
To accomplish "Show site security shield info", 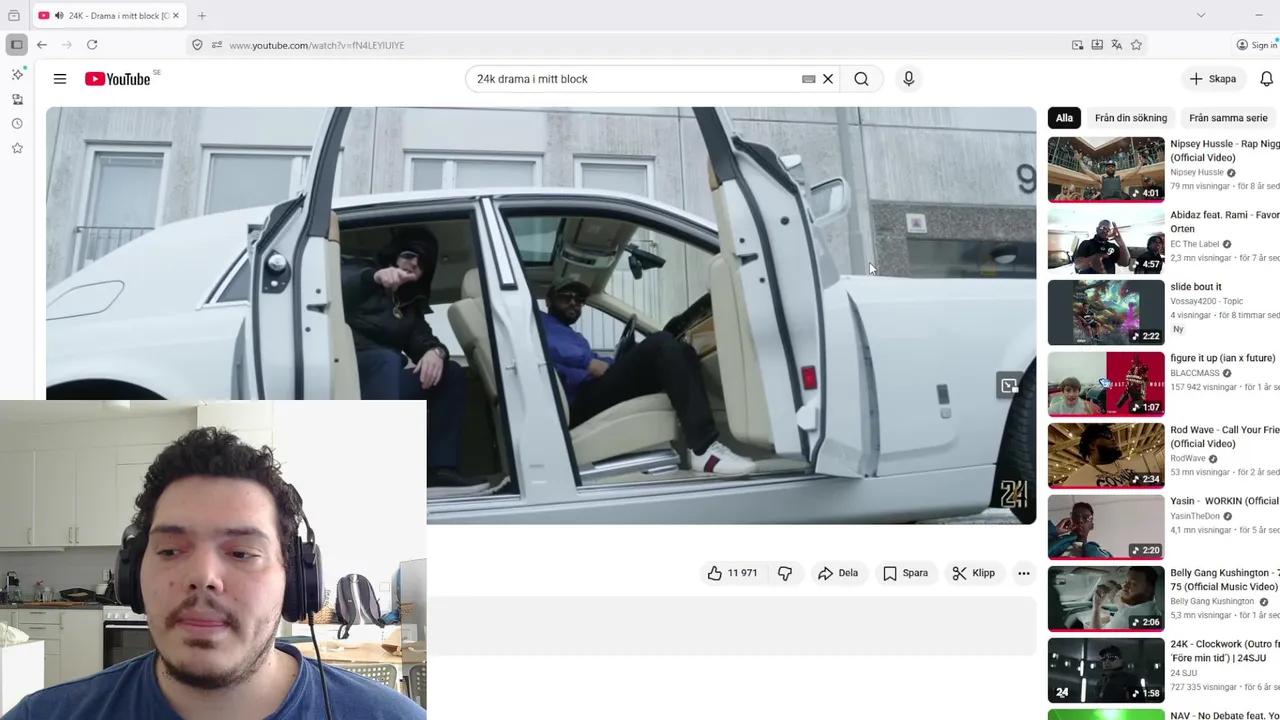I will coord(197,45).
